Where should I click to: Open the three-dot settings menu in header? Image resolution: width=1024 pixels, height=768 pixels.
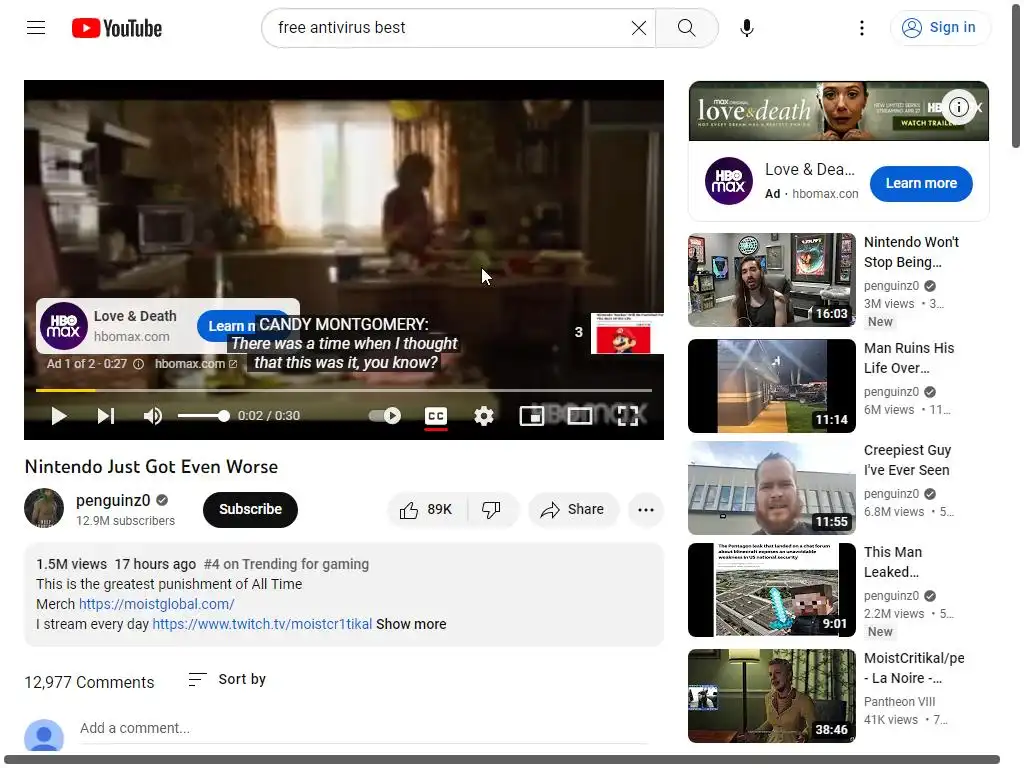point(862,27)
